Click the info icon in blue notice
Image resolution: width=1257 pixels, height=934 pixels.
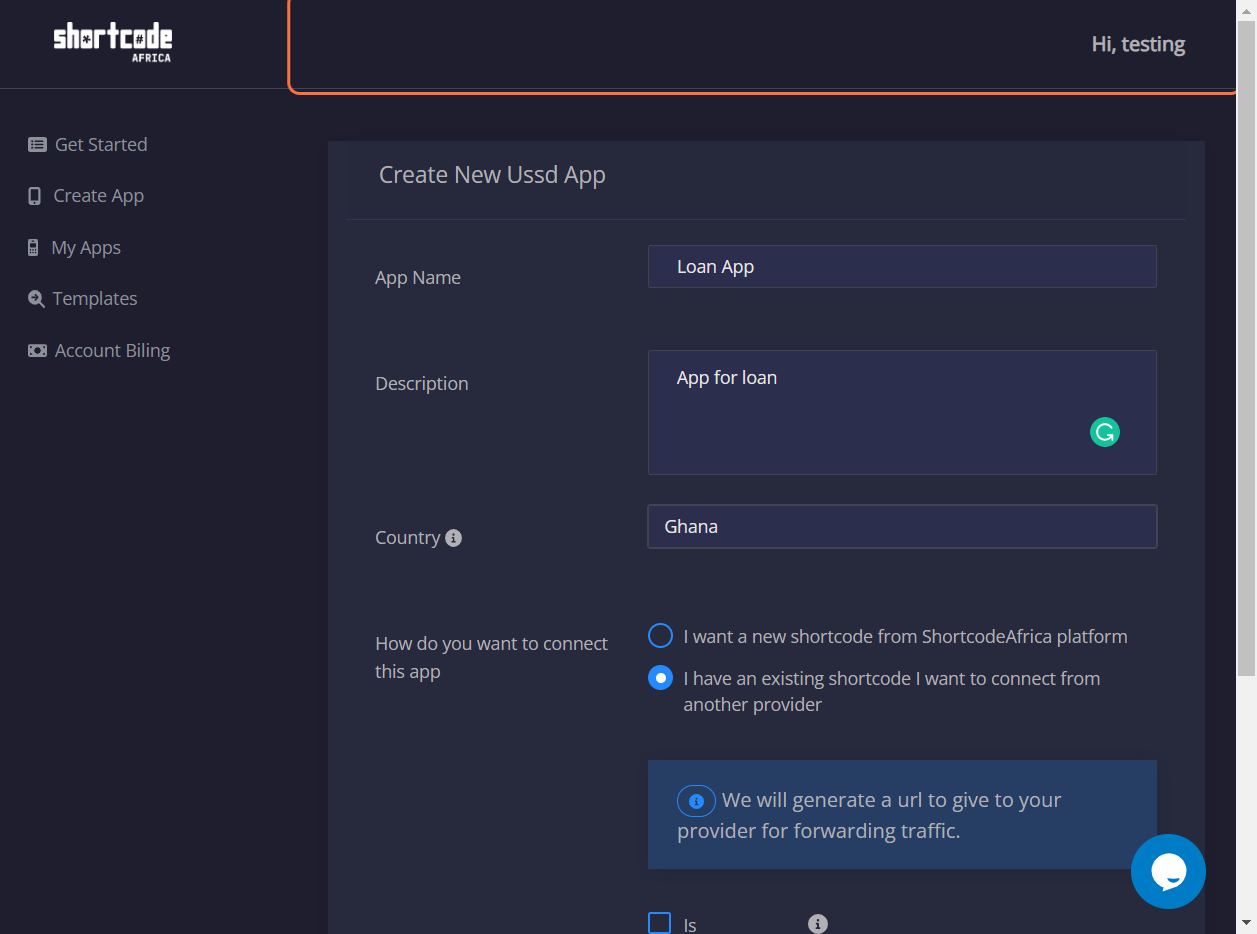696,801
